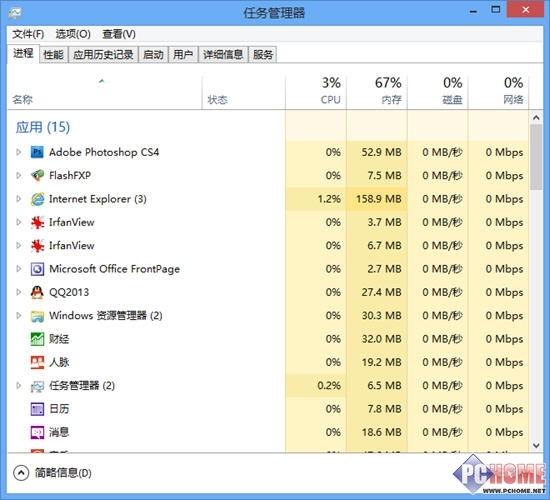The image size is (550, 500).
Task: Click the 1.2% CPU value
Action: [x=329, y=199]
